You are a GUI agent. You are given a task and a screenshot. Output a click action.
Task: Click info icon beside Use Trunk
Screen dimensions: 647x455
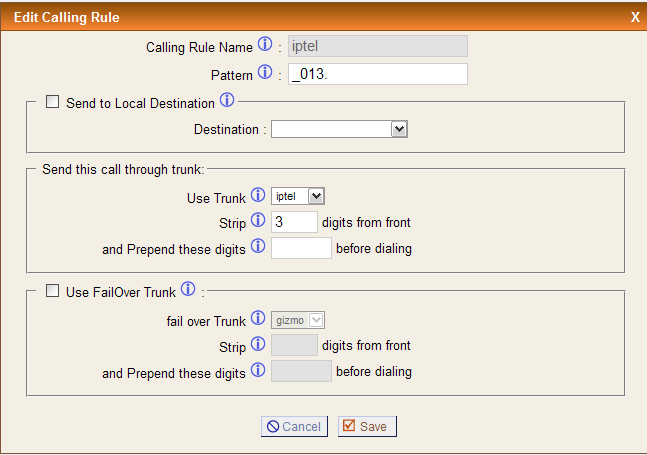pos(258,195)
